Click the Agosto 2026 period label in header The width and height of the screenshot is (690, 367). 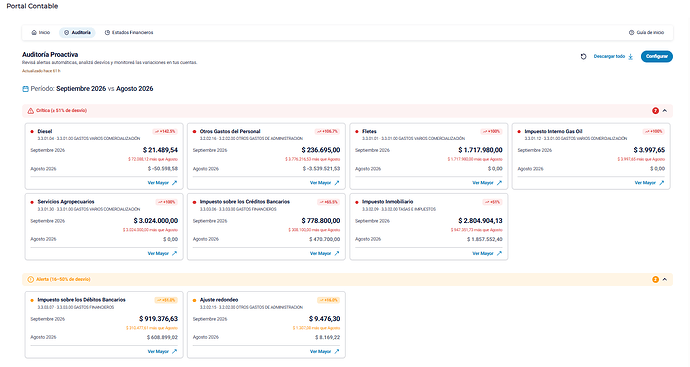click(x=135, y=89)
